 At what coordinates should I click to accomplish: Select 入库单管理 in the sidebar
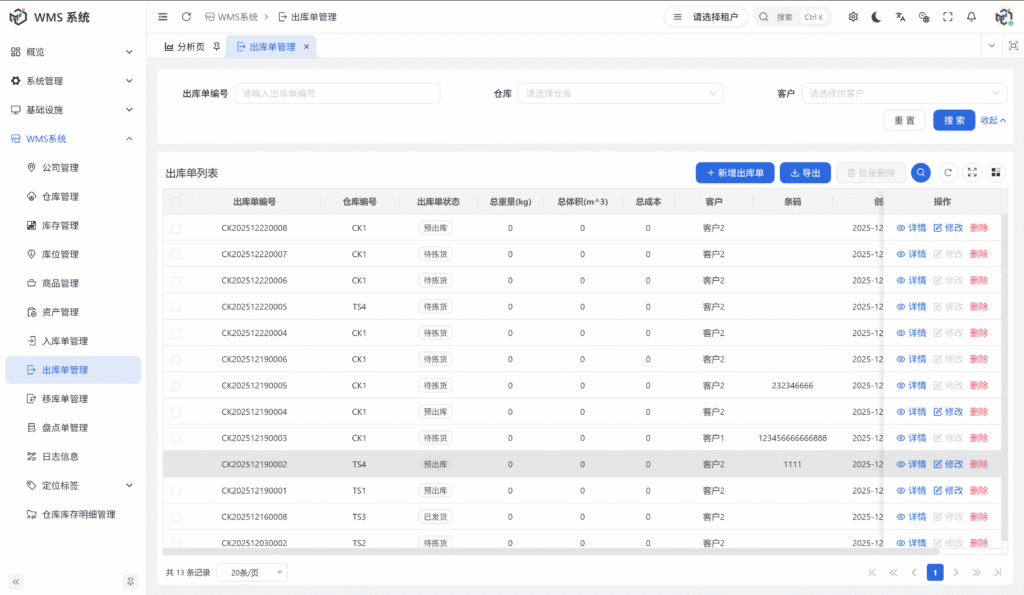[x=64, y=340]
